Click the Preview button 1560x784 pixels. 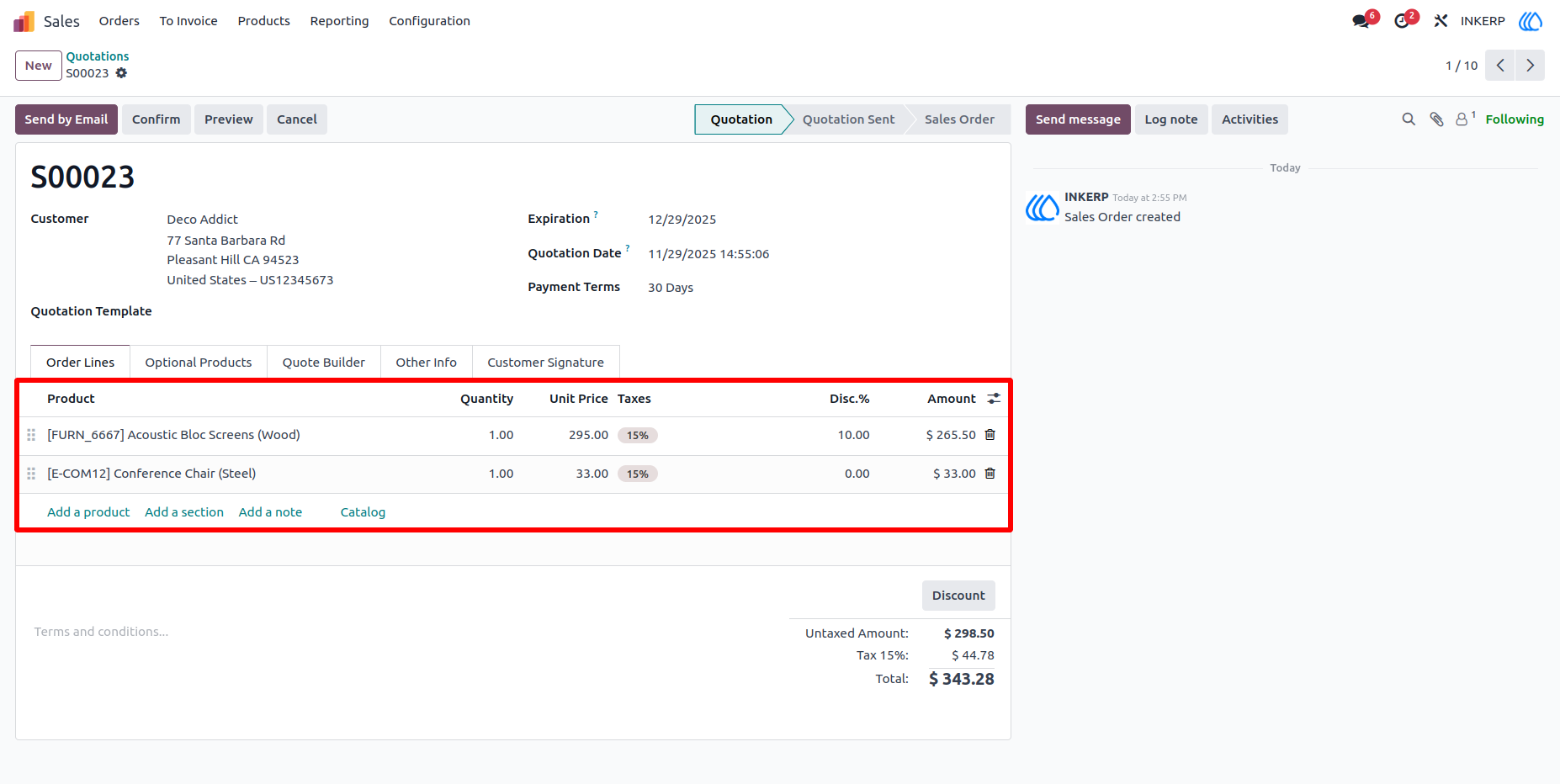click(x=229, y=119)
